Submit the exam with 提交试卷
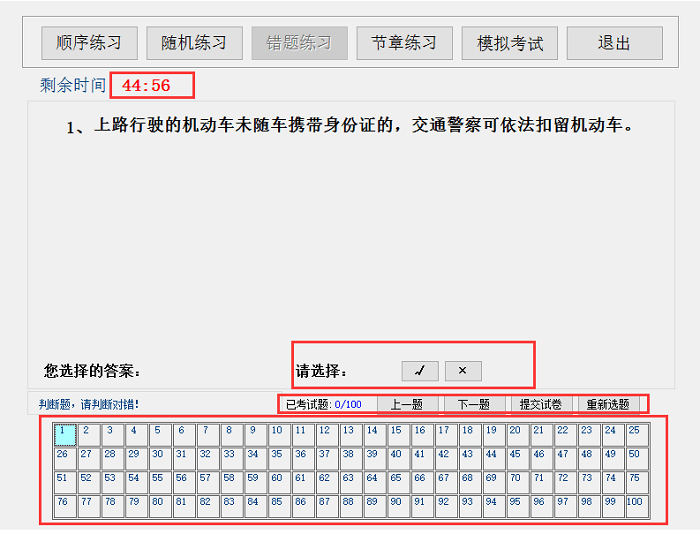The image size is (700, 534). pos(541,405)
